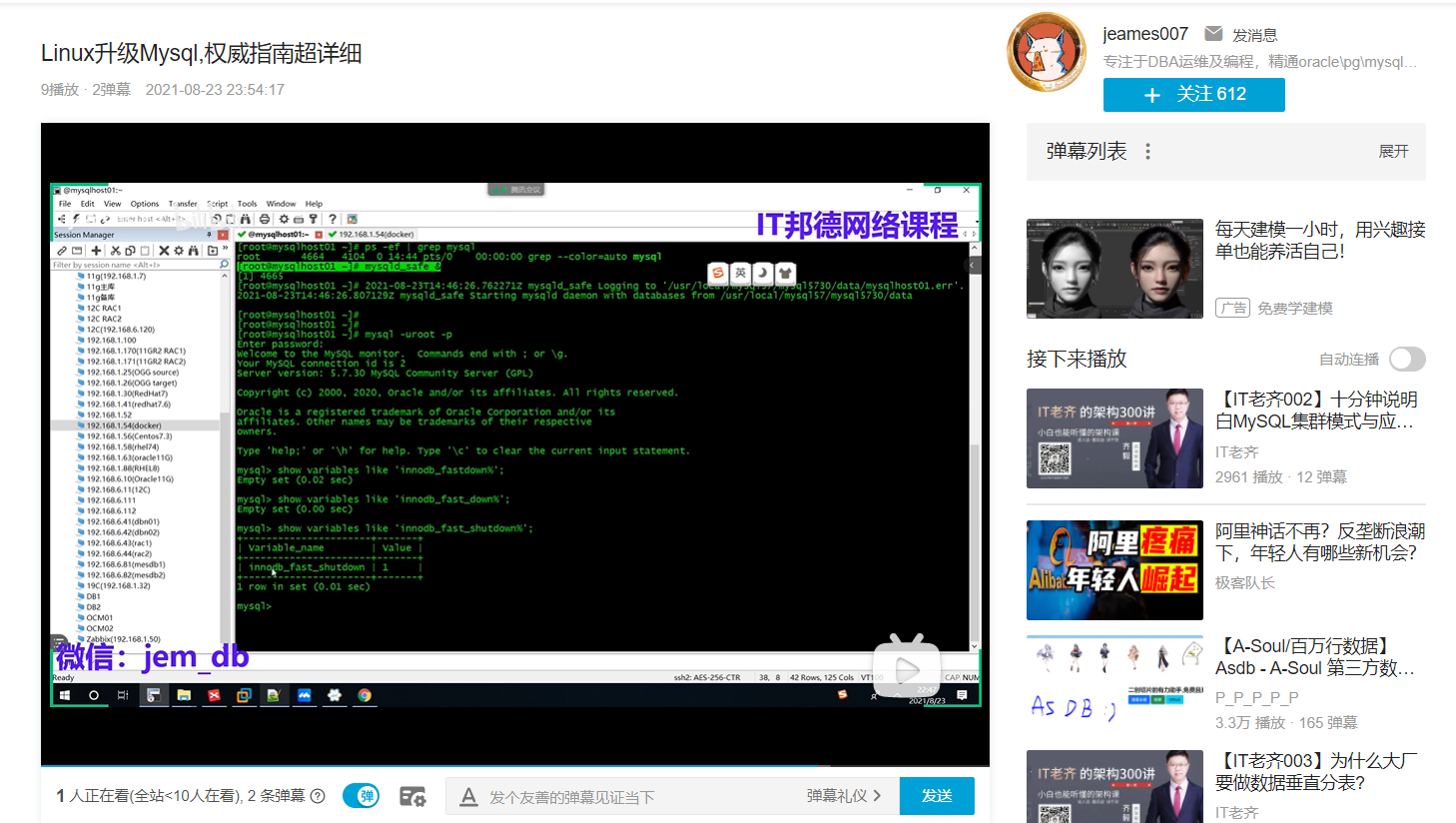Toggle the danmaku display switch off
The height and width of the screenshot is (823, 1456).
(x=361, y=796)
